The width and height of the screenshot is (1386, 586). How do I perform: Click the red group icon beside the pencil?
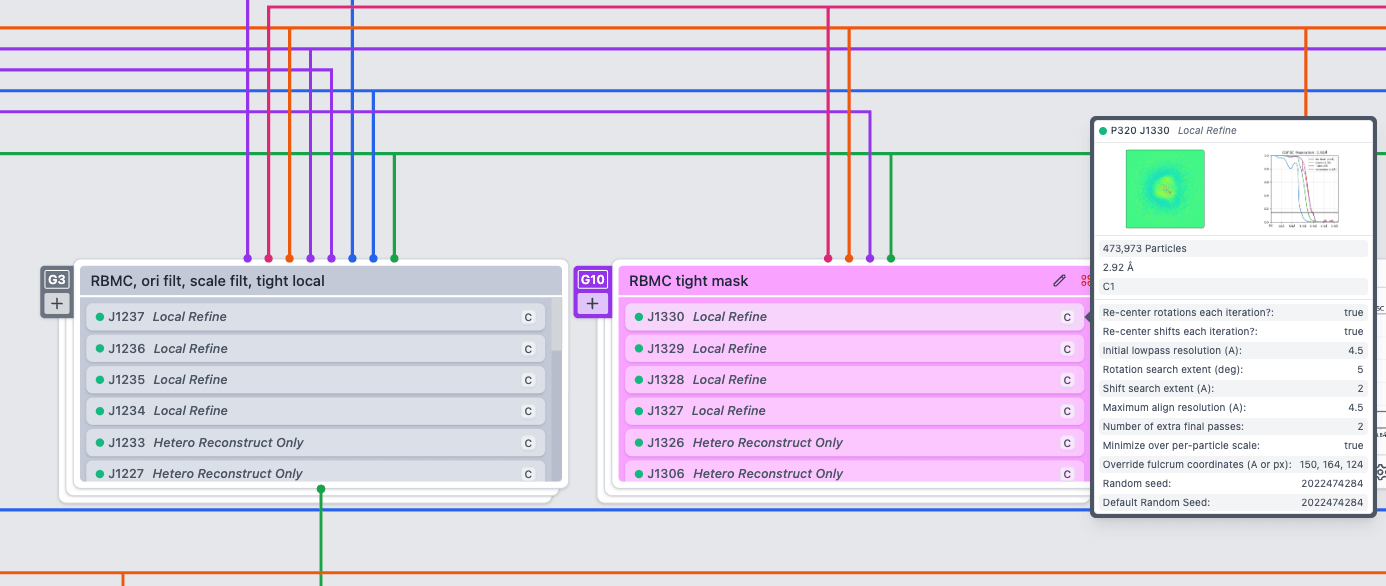[x=1085, y=281]
